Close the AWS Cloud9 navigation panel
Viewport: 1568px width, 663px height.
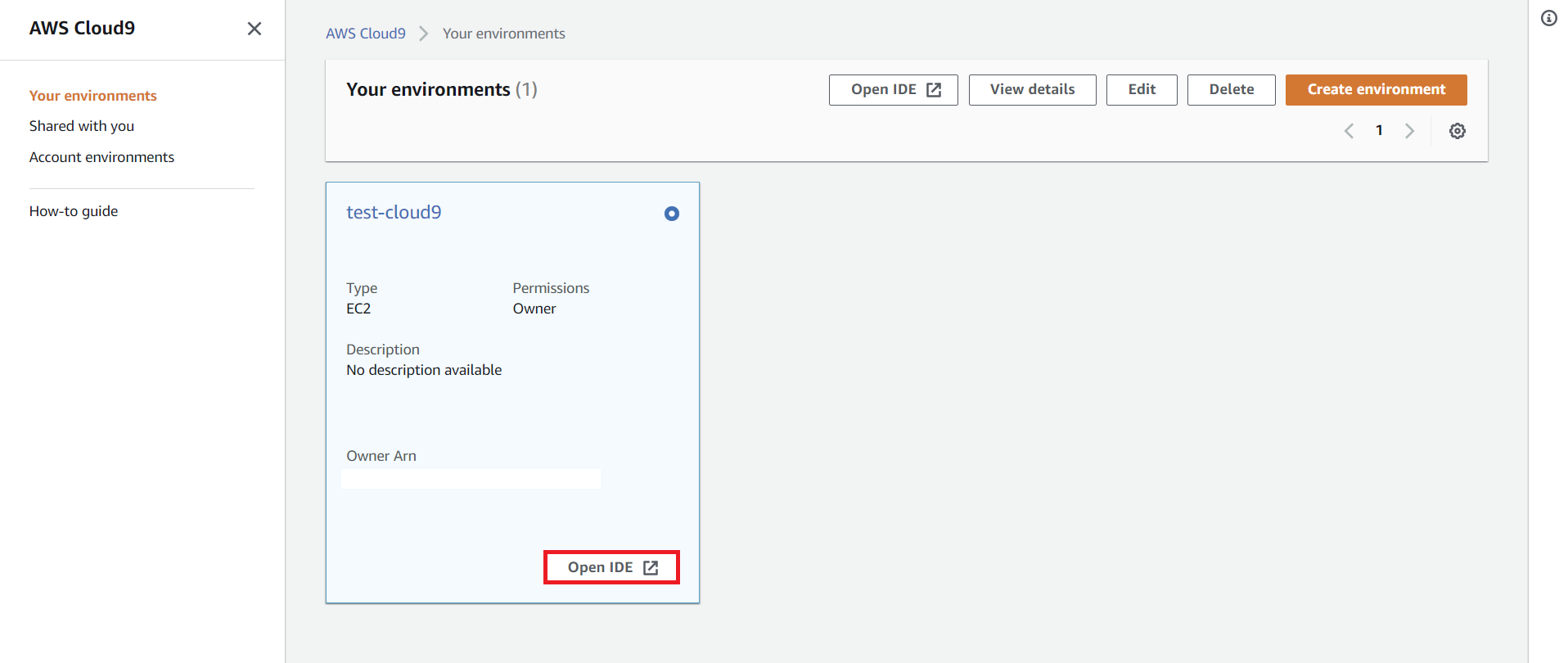(255, 29)
